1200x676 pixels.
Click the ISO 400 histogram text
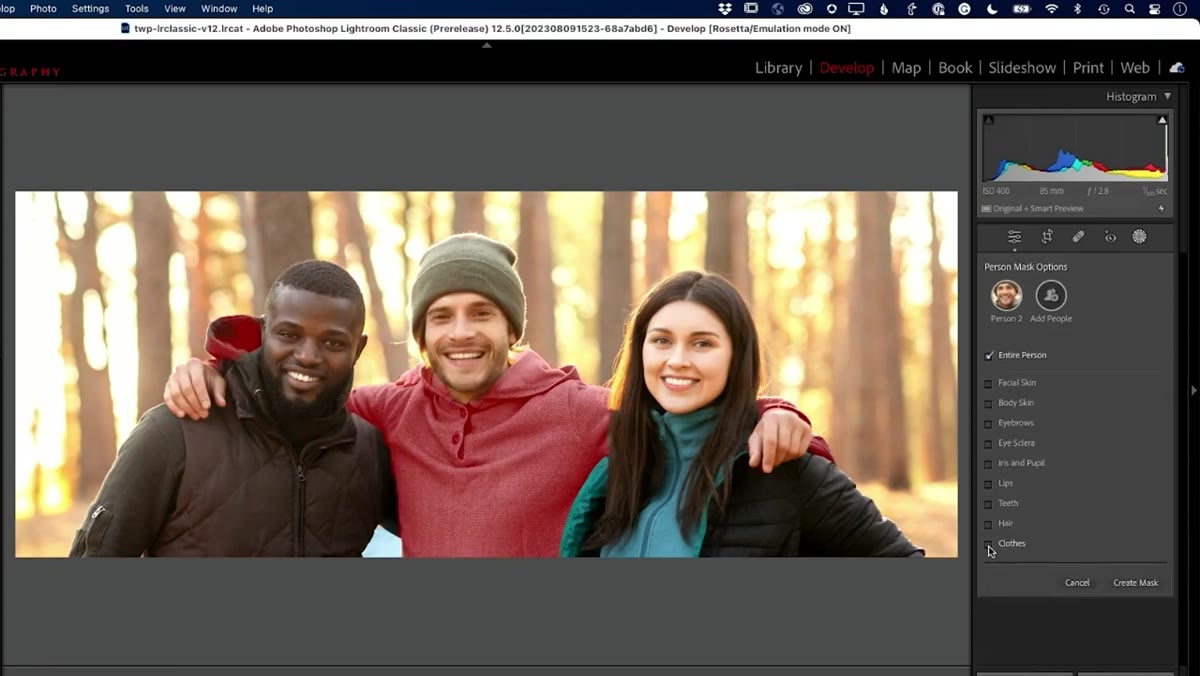(997, 191)
